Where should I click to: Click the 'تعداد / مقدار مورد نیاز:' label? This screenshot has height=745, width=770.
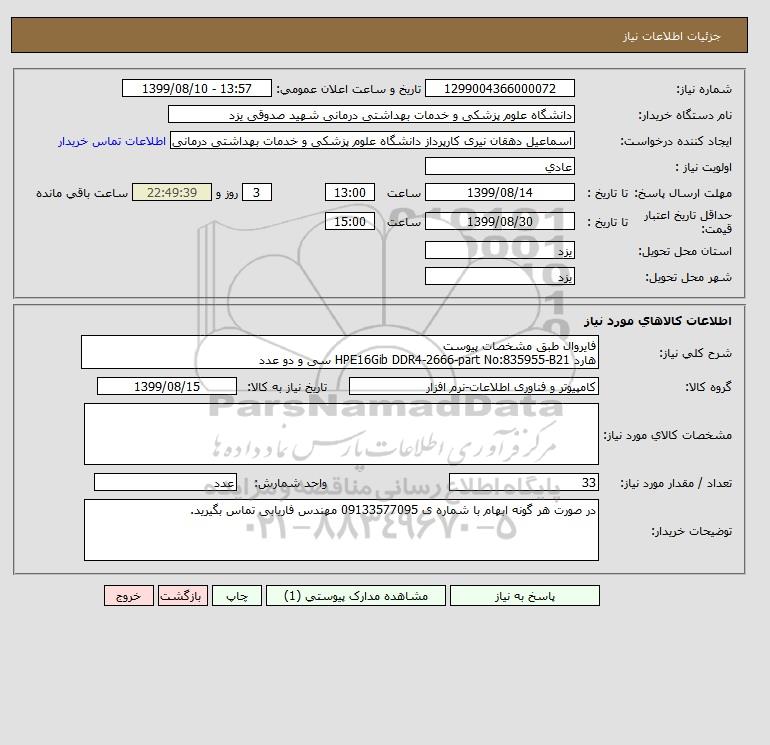click(x=676, y=483)
